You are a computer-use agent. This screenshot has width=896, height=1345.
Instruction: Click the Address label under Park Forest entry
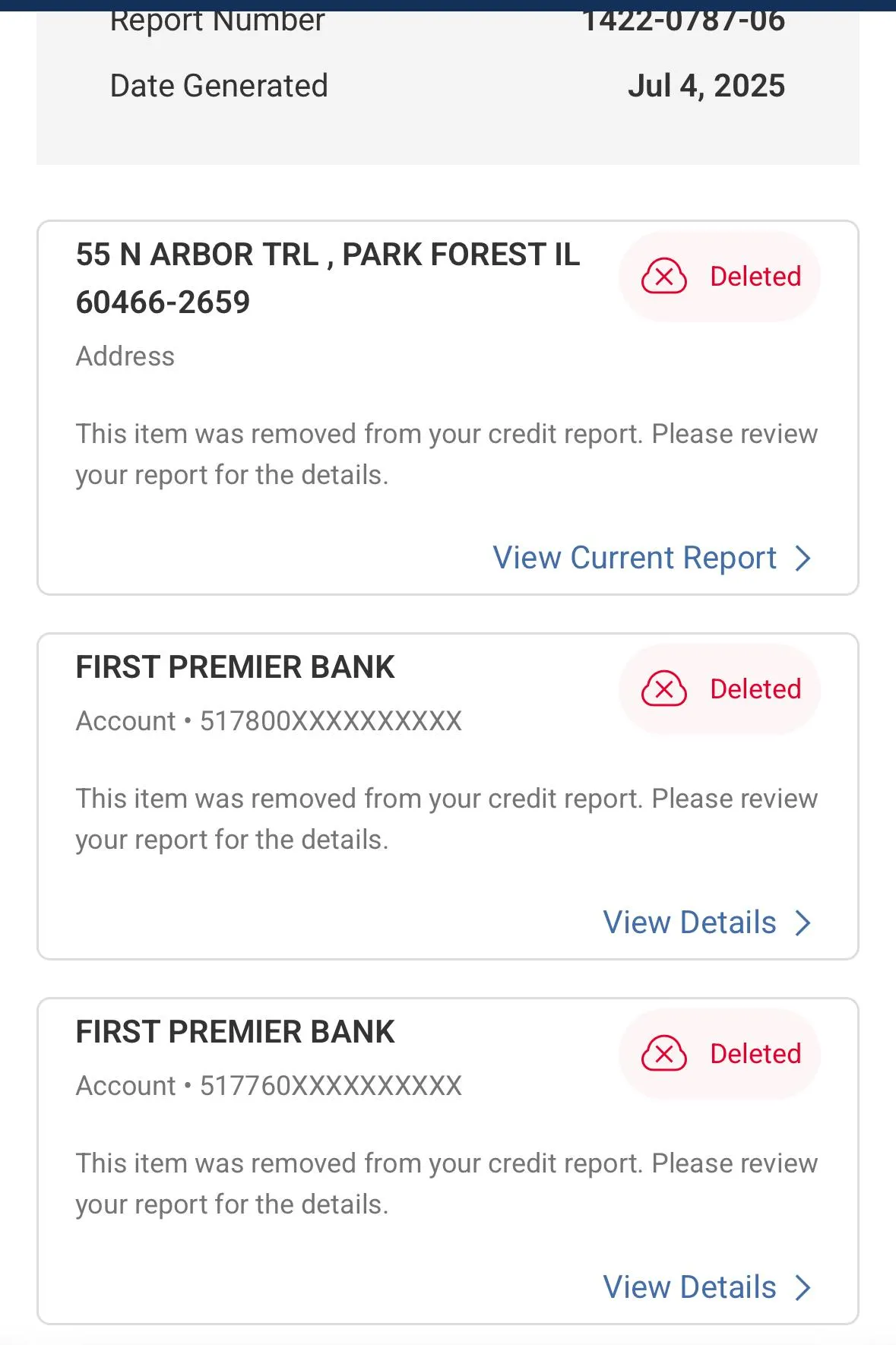pos(125,356)
